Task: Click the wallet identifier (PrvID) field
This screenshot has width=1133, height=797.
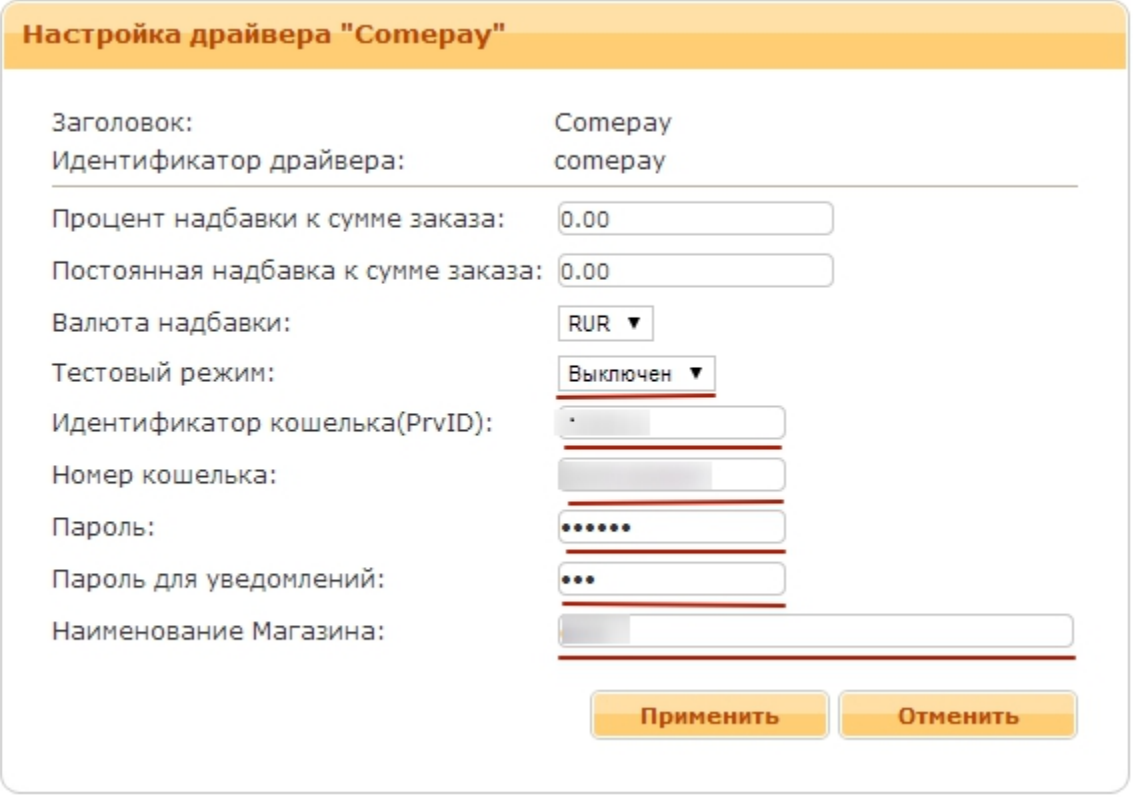Action: pos(671,423)
